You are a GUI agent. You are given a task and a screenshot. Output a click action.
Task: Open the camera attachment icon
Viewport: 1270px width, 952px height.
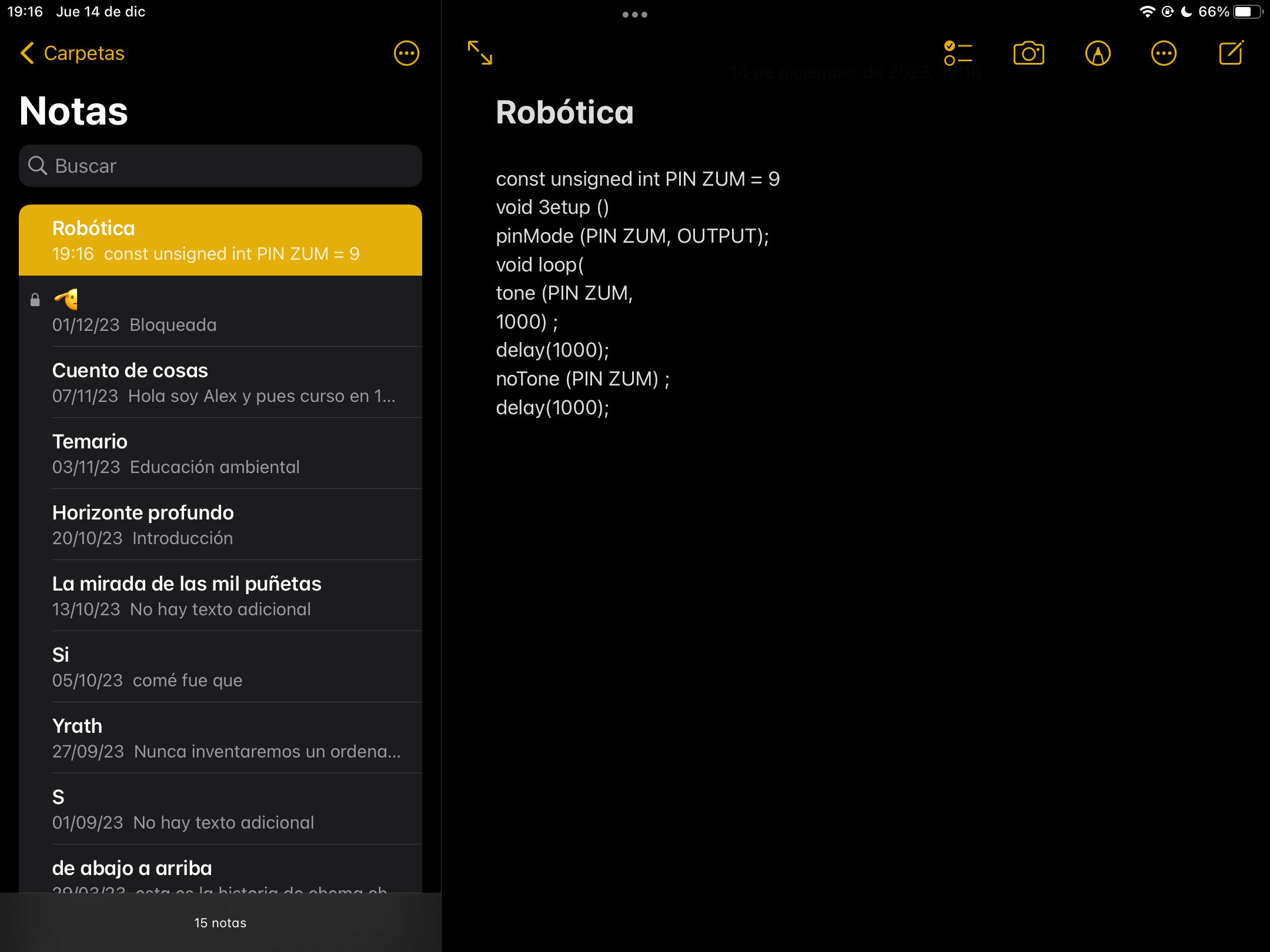click(x=1028, y=53)
